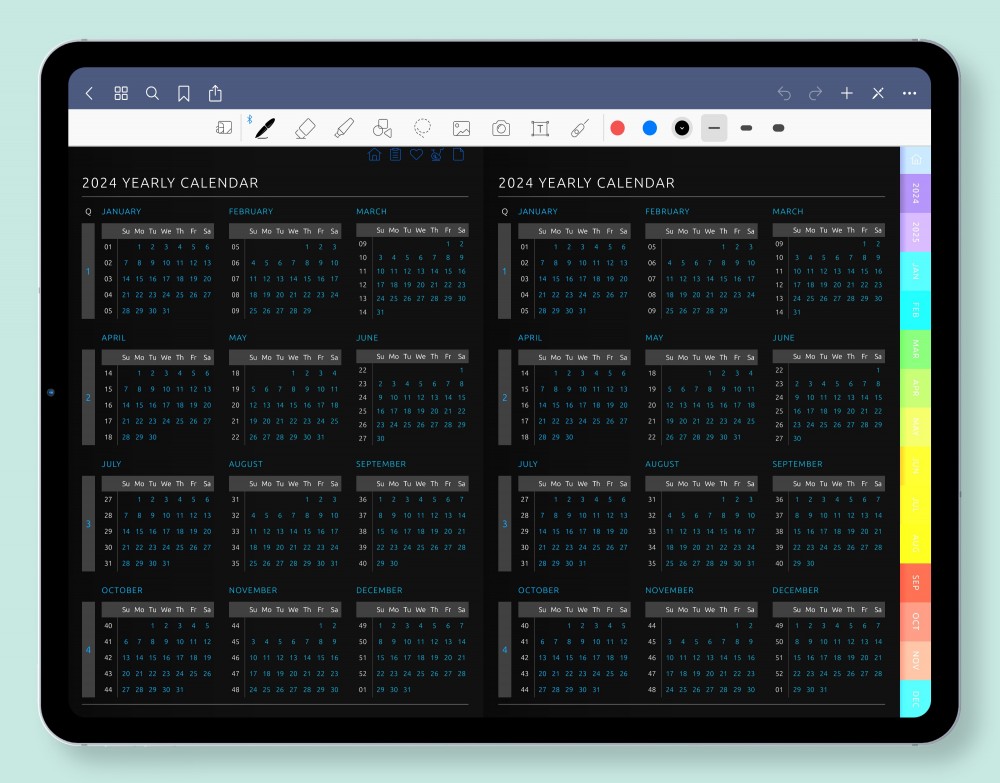Select the Eraser tool
The height and width of the screenshot is (783, 1000).
(x=305, y=128)
